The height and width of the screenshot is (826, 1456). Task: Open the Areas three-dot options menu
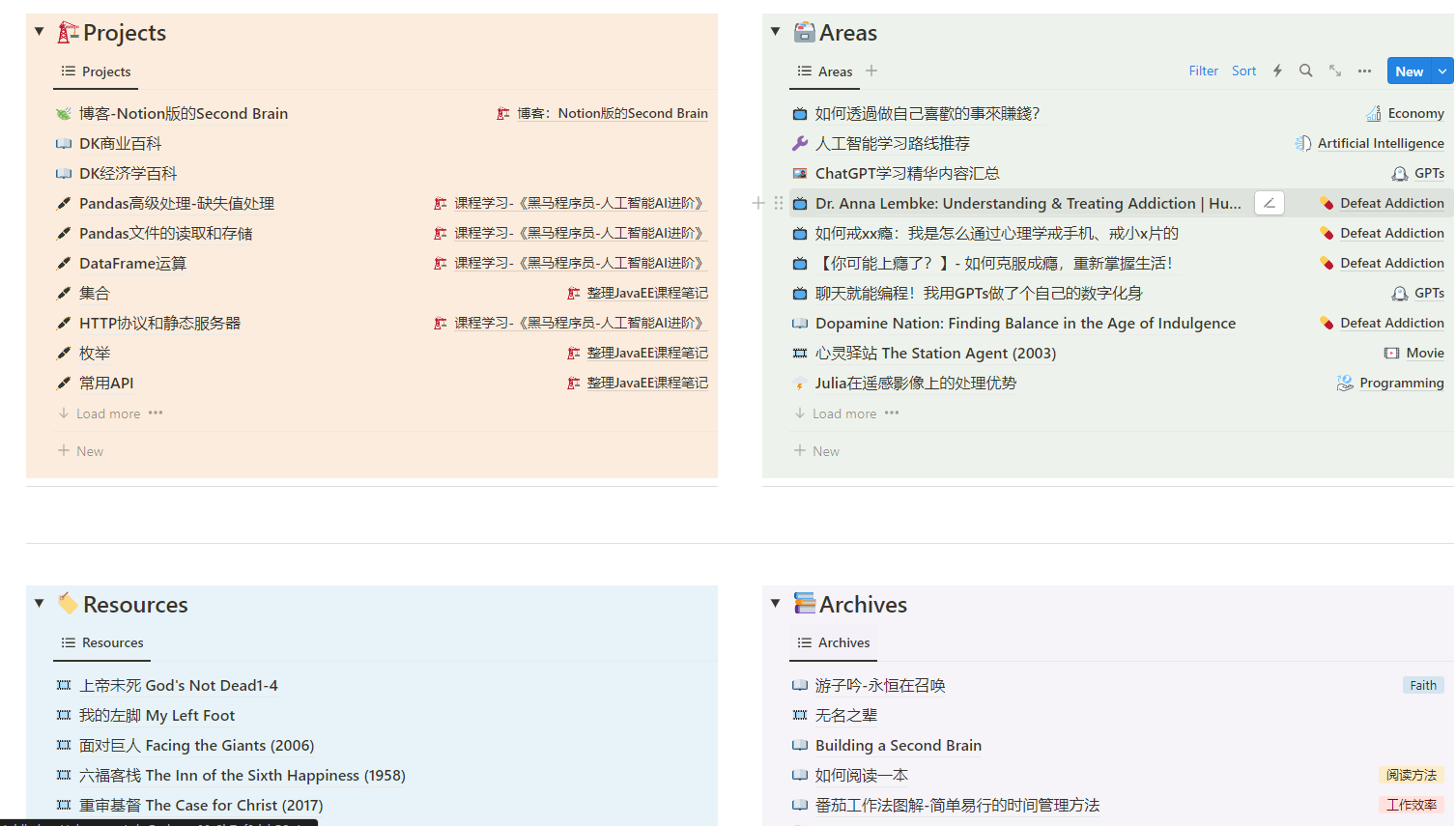click(1364, 71)
